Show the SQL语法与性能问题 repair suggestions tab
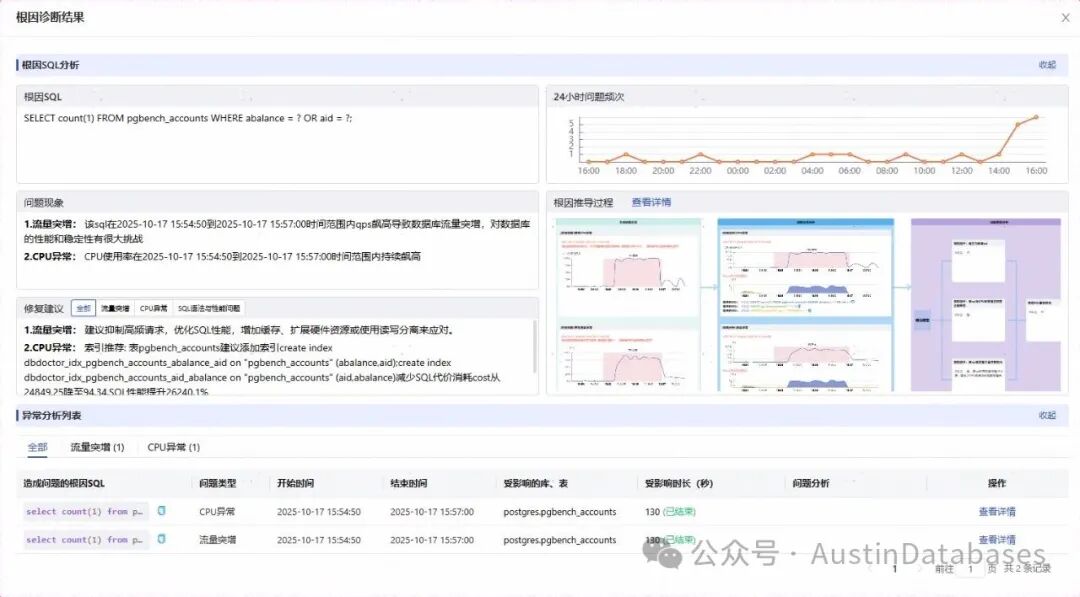The width and height of the screenshot is (1080, 597). (x=209, y=308)
